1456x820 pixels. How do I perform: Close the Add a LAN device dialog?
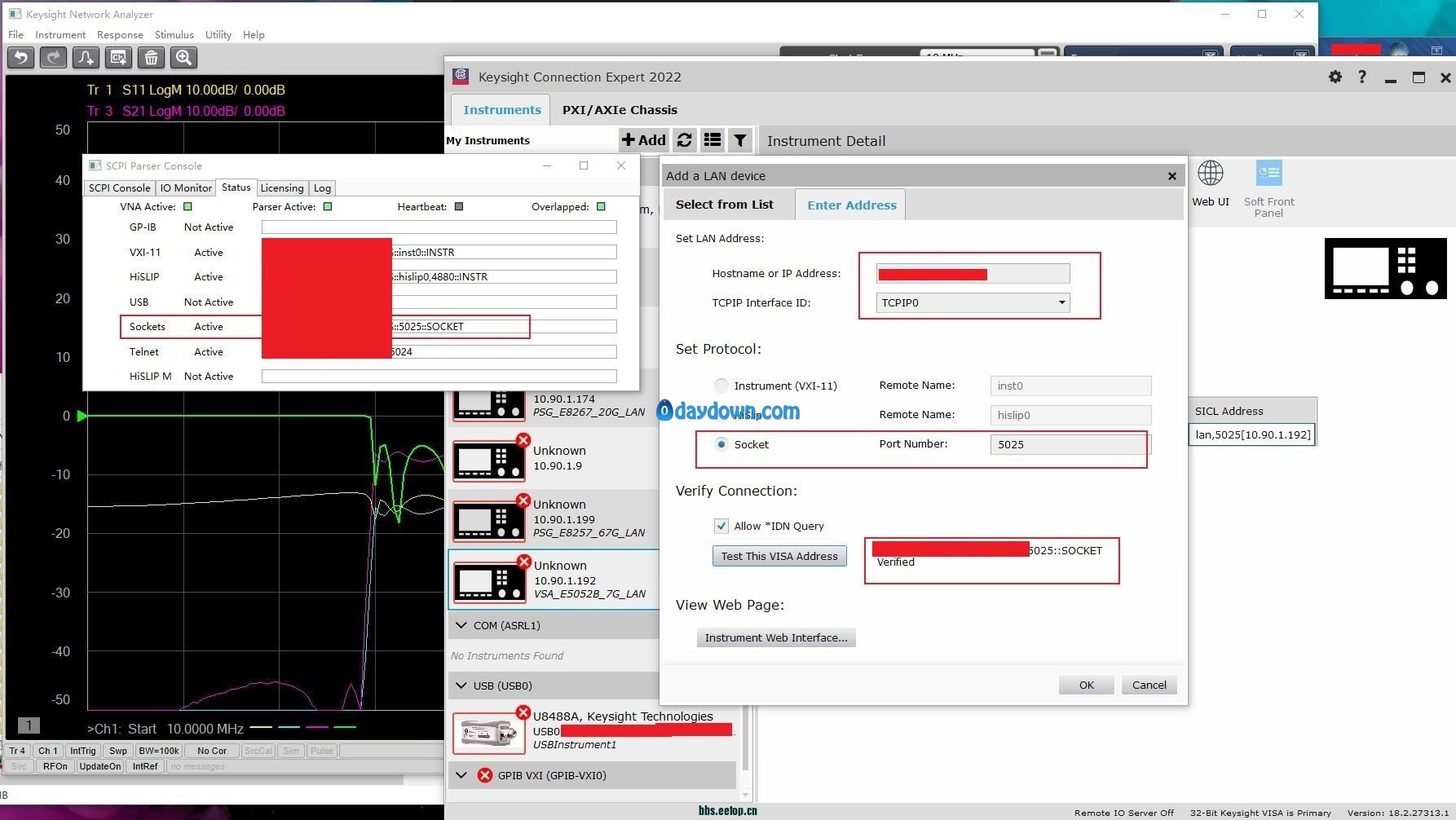pos(1172,176)
